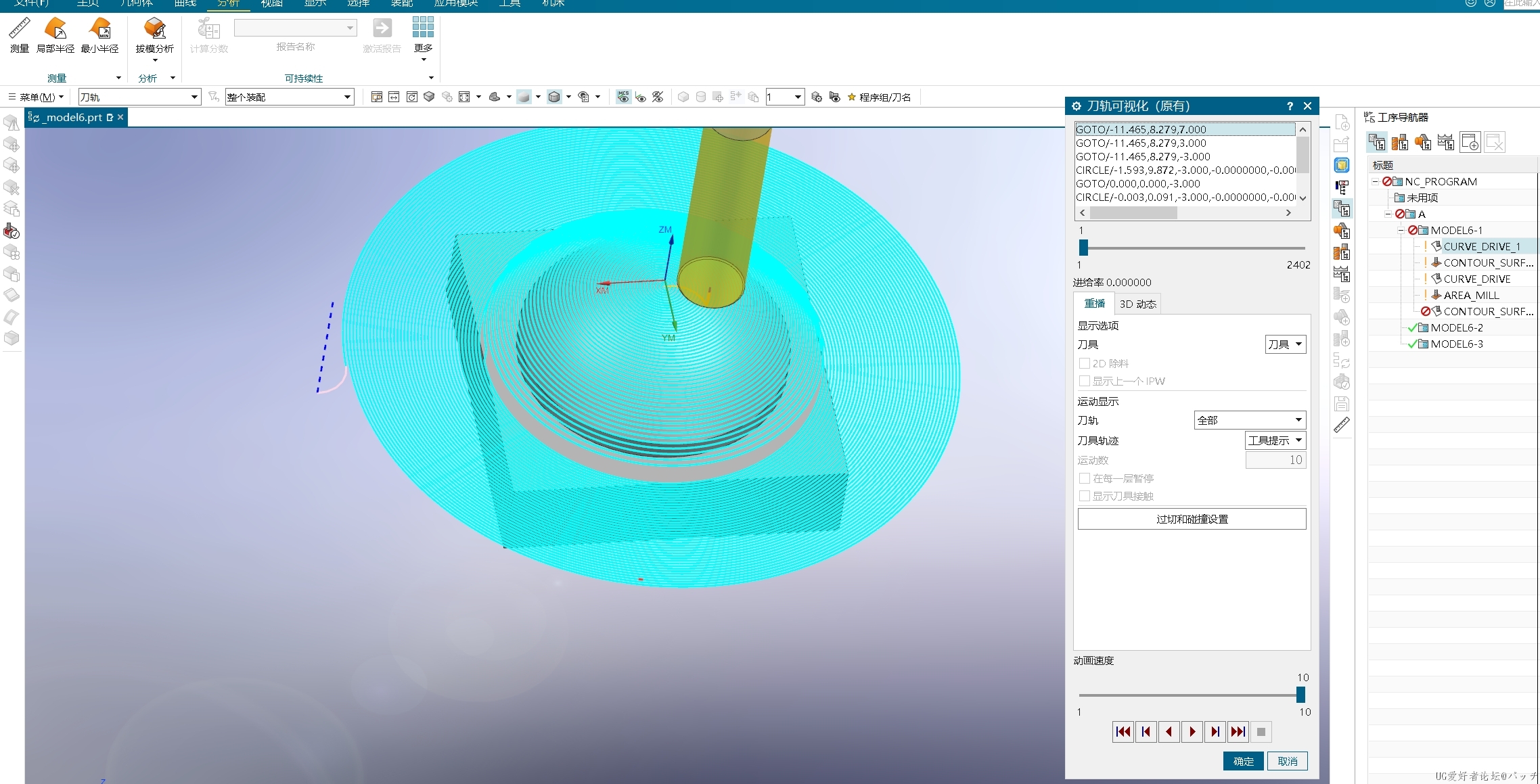Viewport: 1540px width, 784px height.
Task: Open the 刀具 display dropdown
Action: 1285,344
